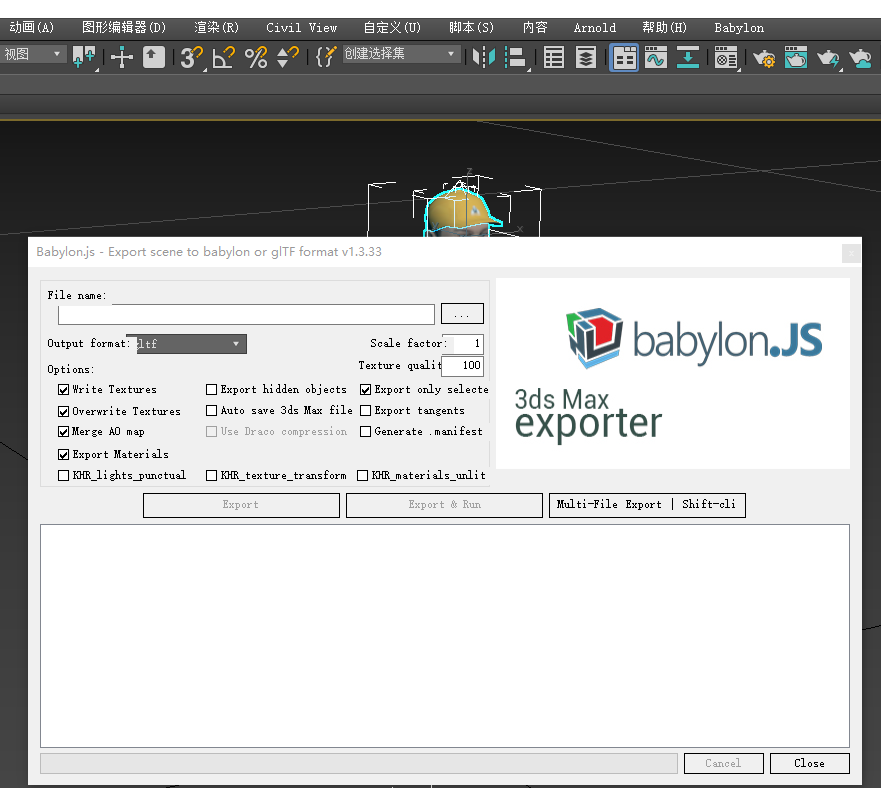Screen dimensions: 881x788
Task: Open the Babylon menu
Action: [739, 28]
